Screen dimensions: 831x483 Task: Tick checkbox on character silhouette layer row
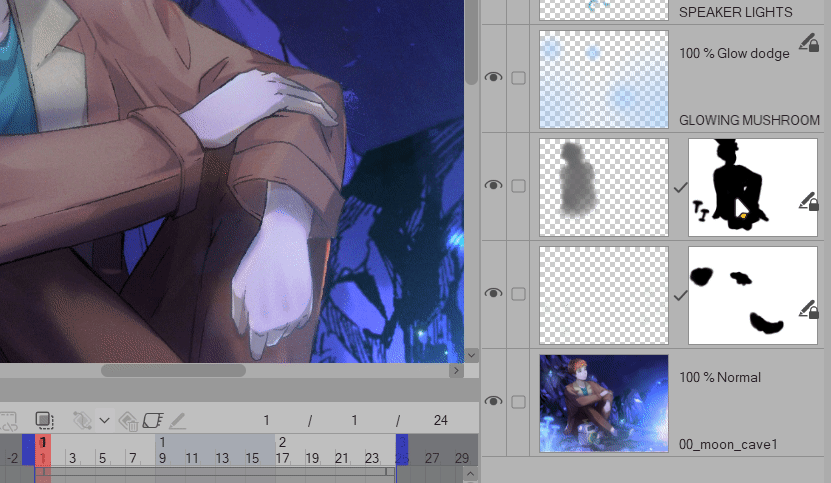[518, 186]
